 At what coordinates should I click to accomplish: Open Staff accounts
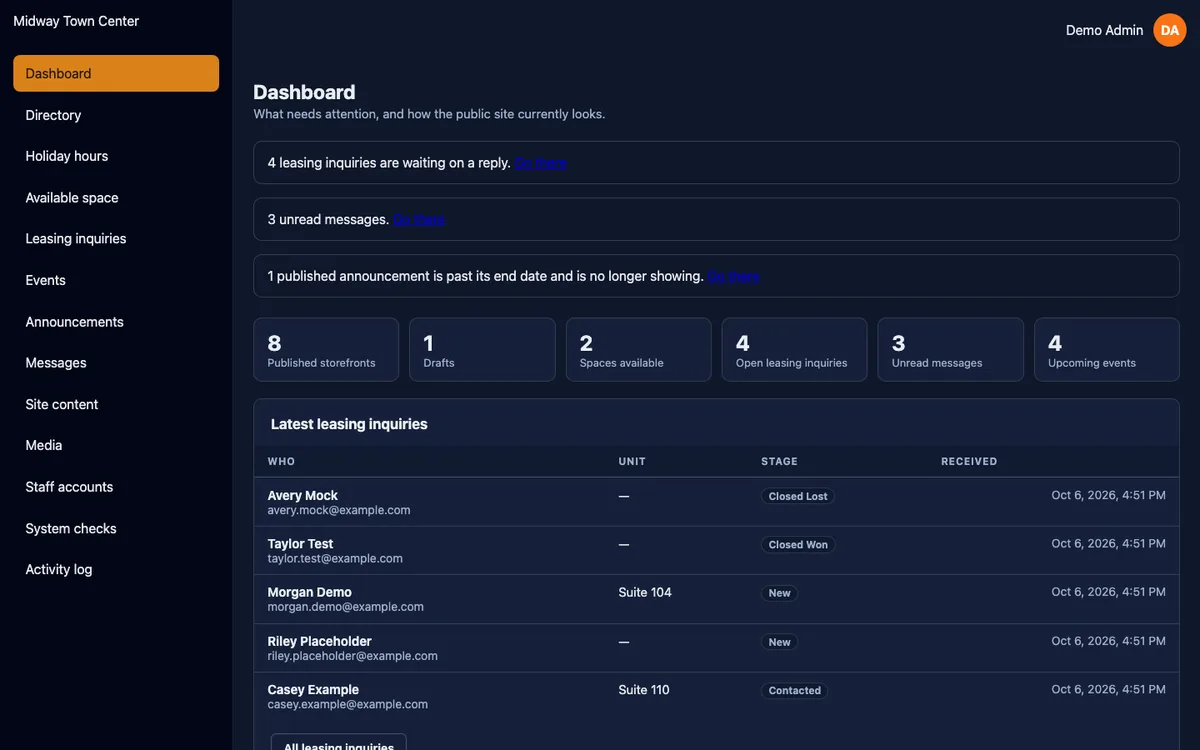click(116, 487)
